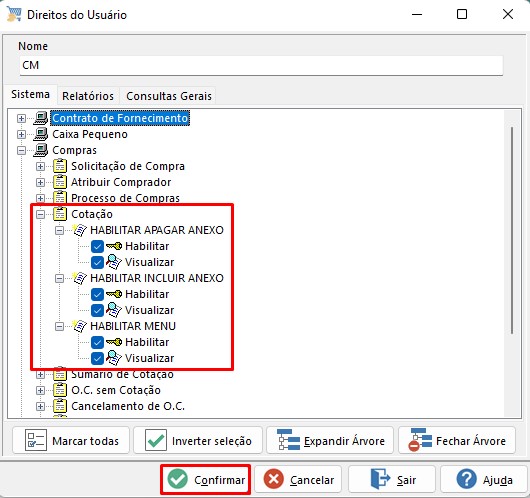Select the Solicitação de Compra row
Image resolution: width=530 pixels, height=498 pixels.
128,166
